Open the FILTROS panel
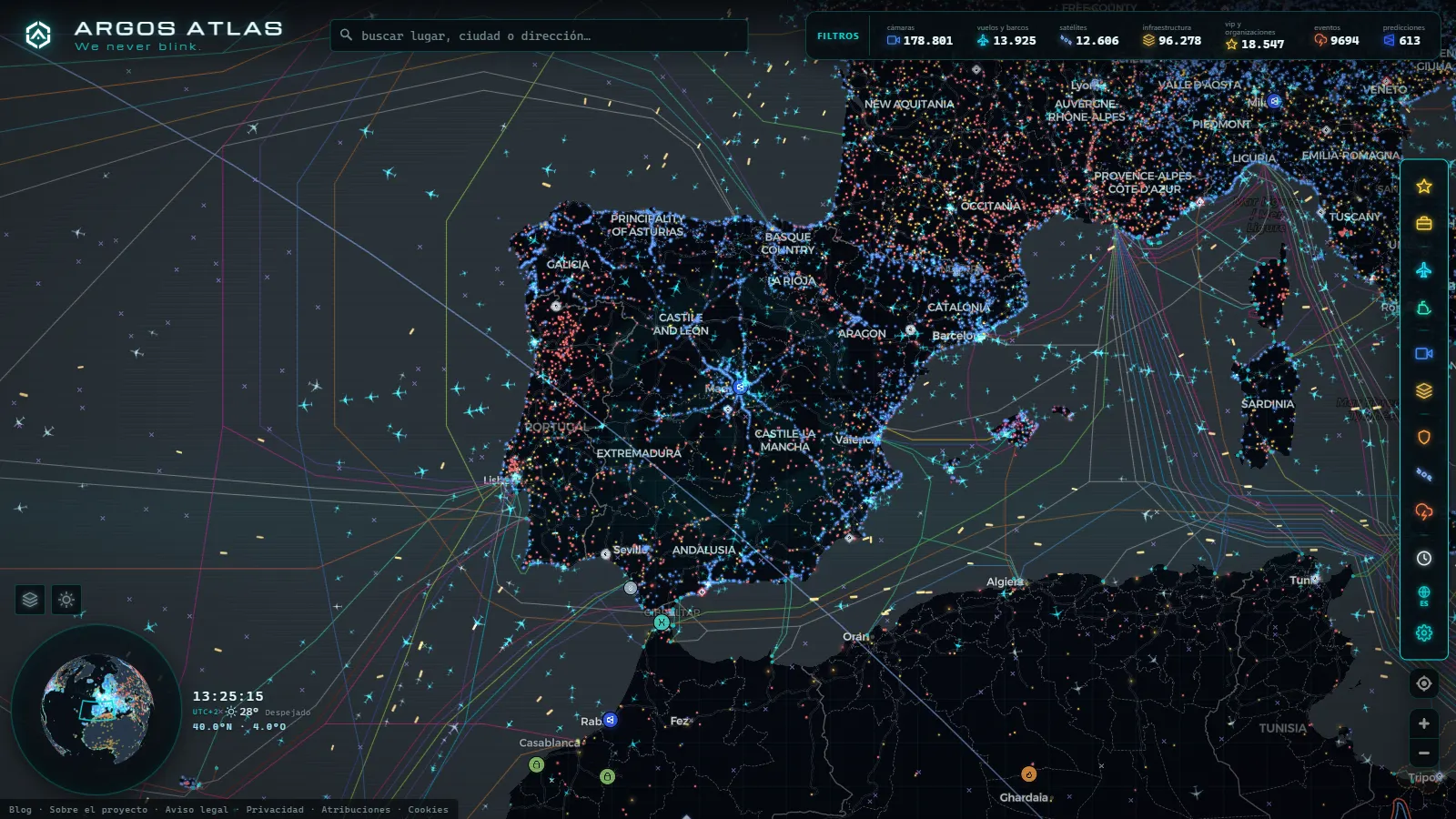 tap(837, 36)
